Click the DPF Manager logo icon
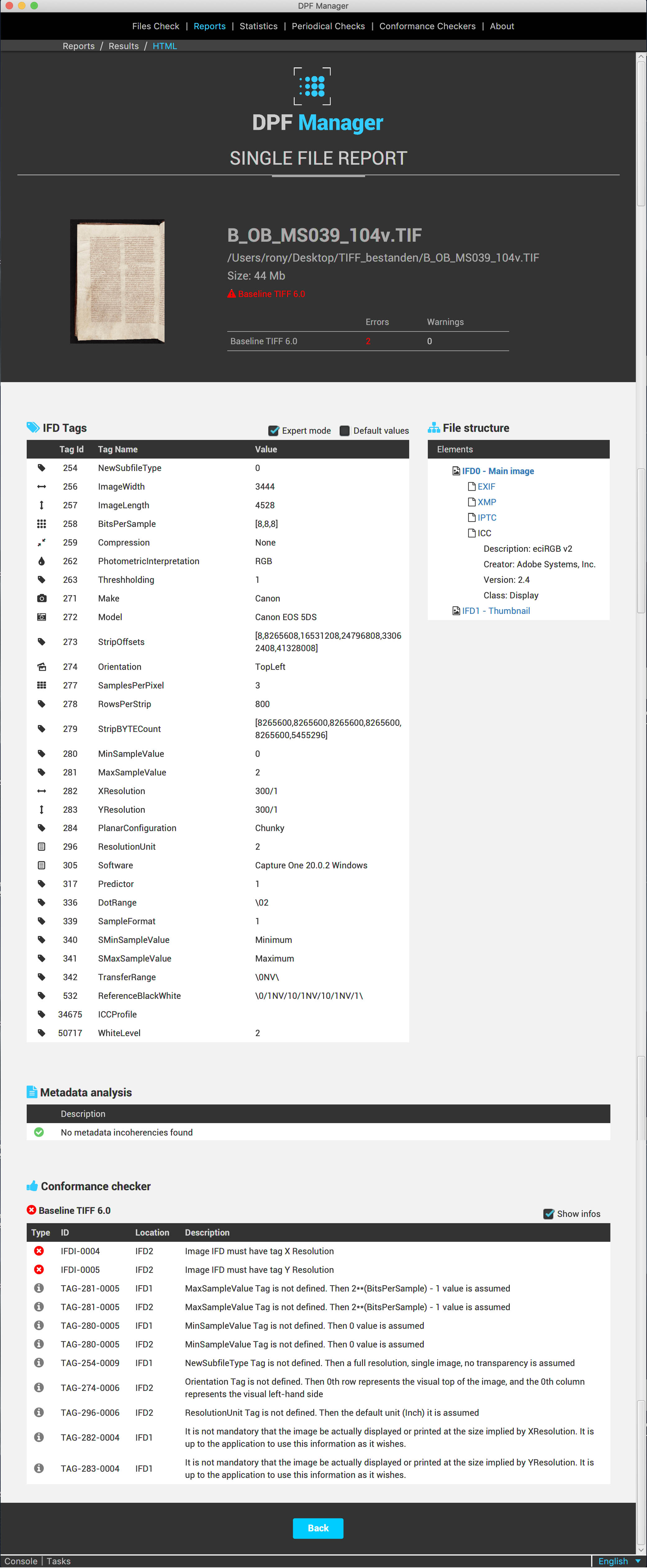Screen dimensions: 647x1568 [313, 86]
